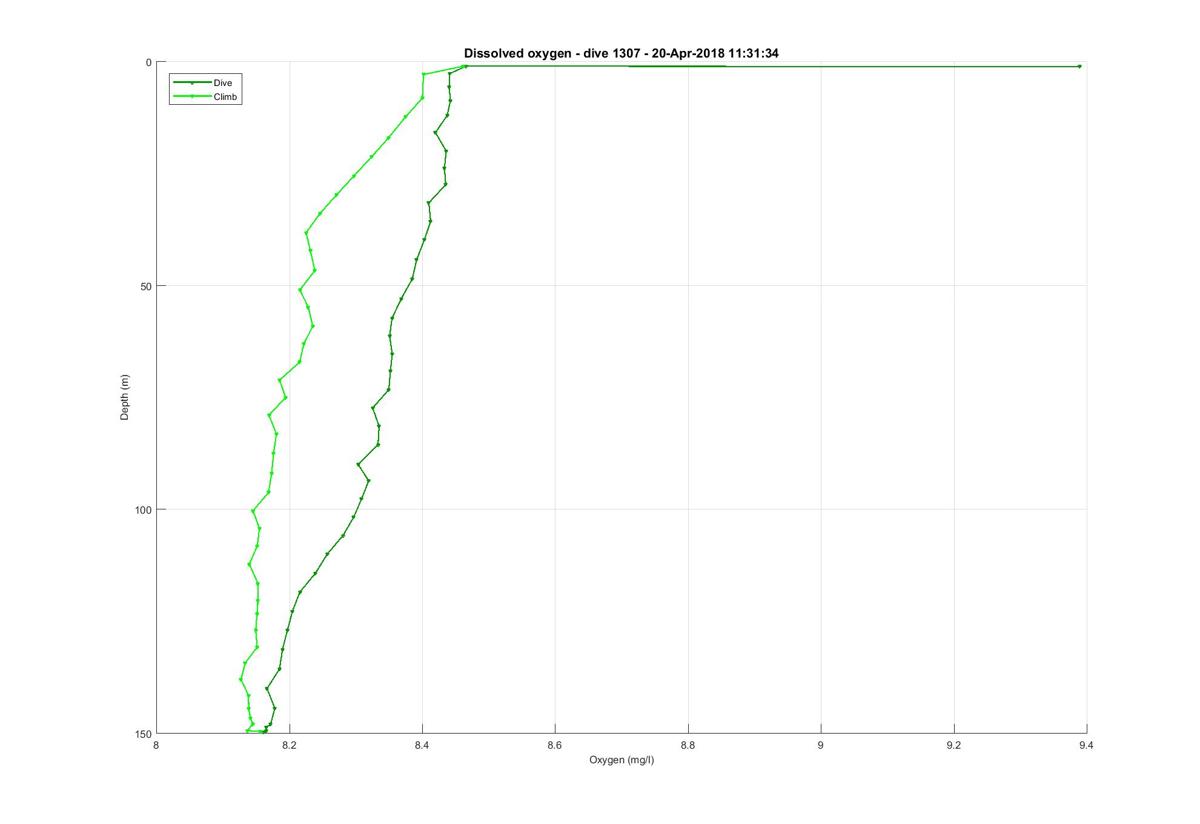Click the y-axis tick label '0'

click(x=148, y=62)
